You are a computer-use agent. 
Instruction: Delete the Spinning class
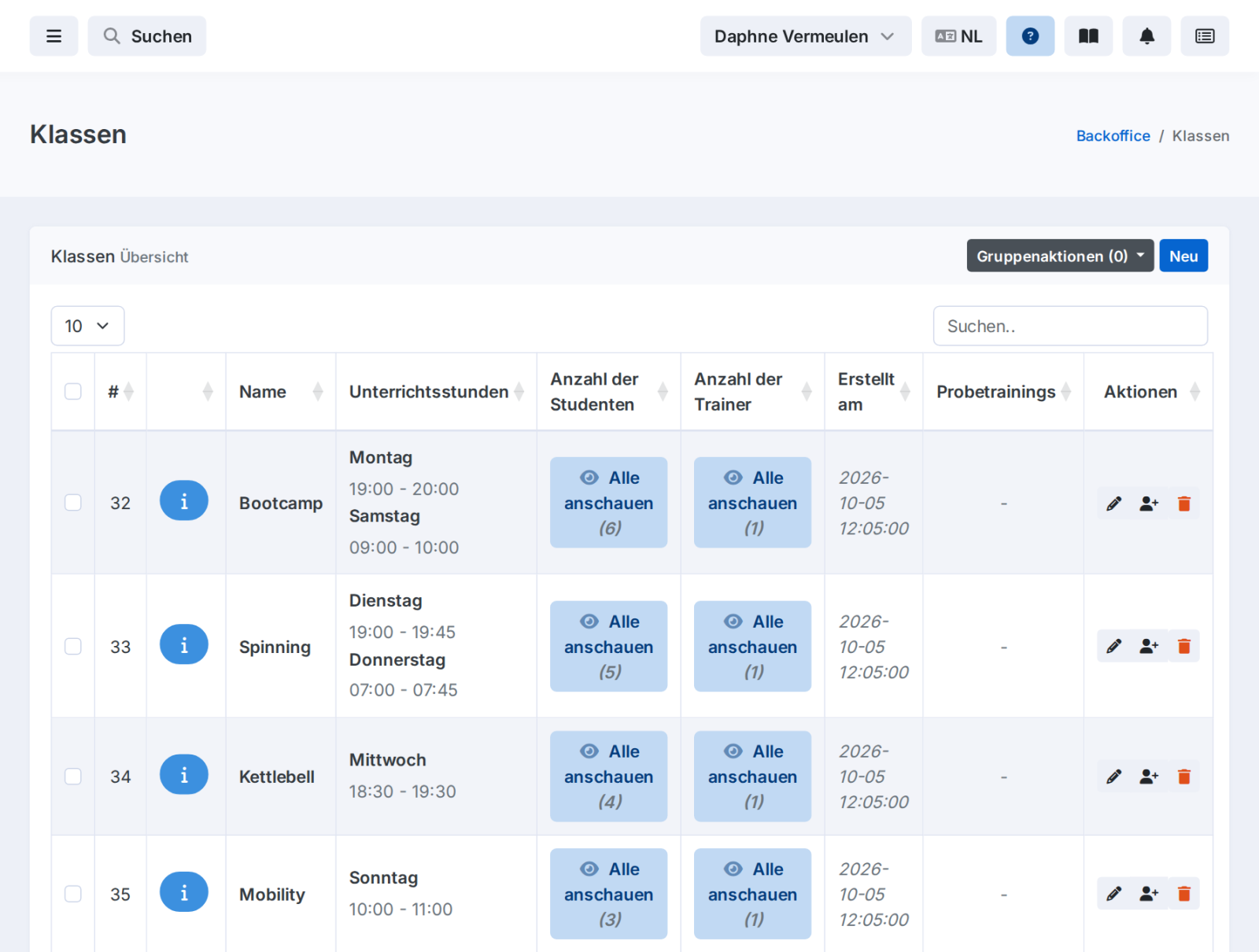click(x=1183, y=646)
